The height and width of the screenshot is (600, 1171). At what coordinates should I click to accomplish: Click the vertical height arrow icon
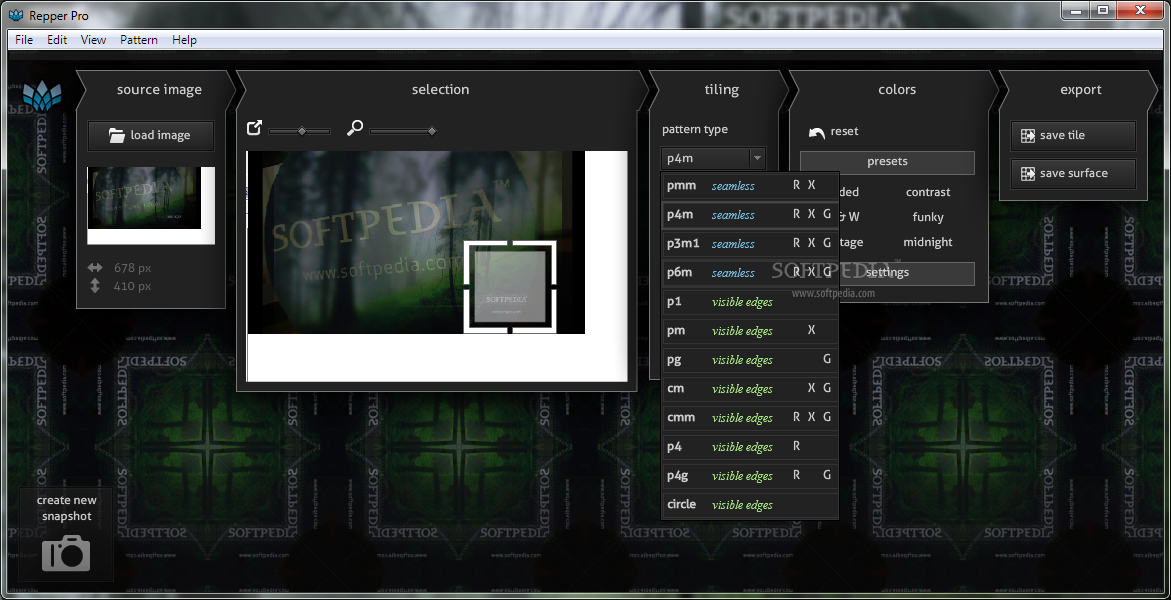click(x=95, y=285)
